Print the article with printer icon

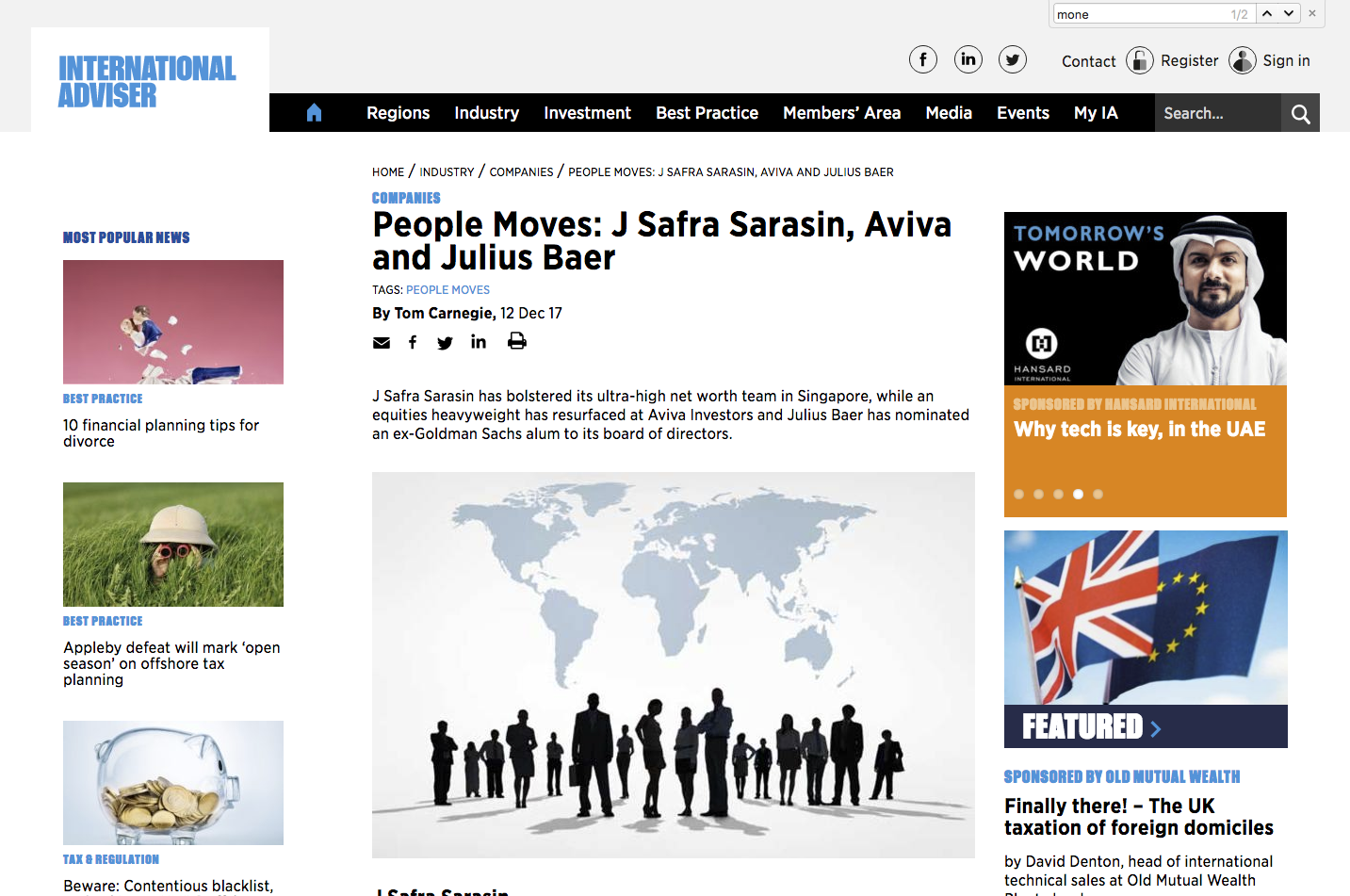pyautogui.click(x=516, y=341)
